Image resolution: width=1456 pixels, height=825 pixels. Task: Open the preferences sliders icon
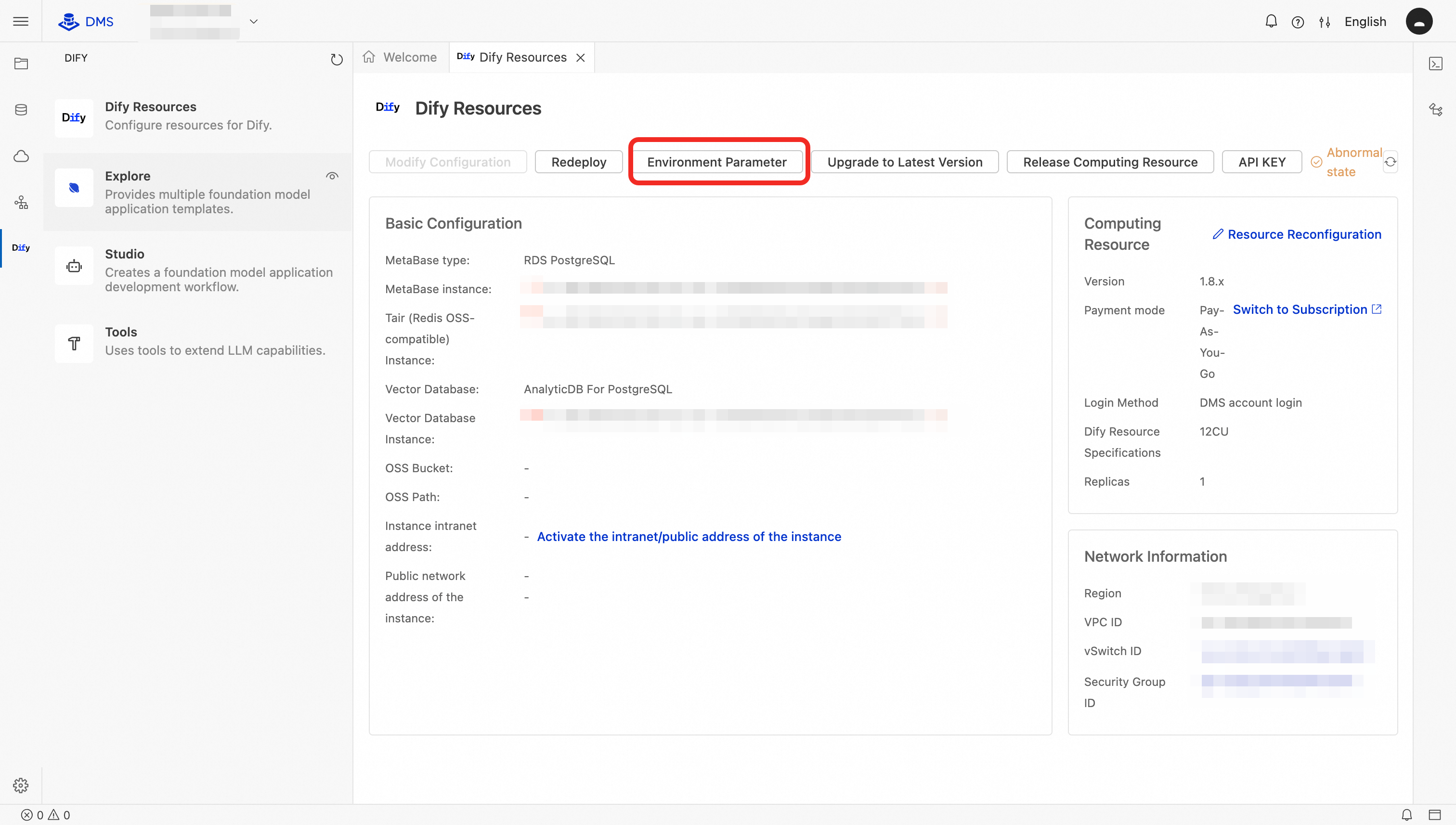point(1325,21)
